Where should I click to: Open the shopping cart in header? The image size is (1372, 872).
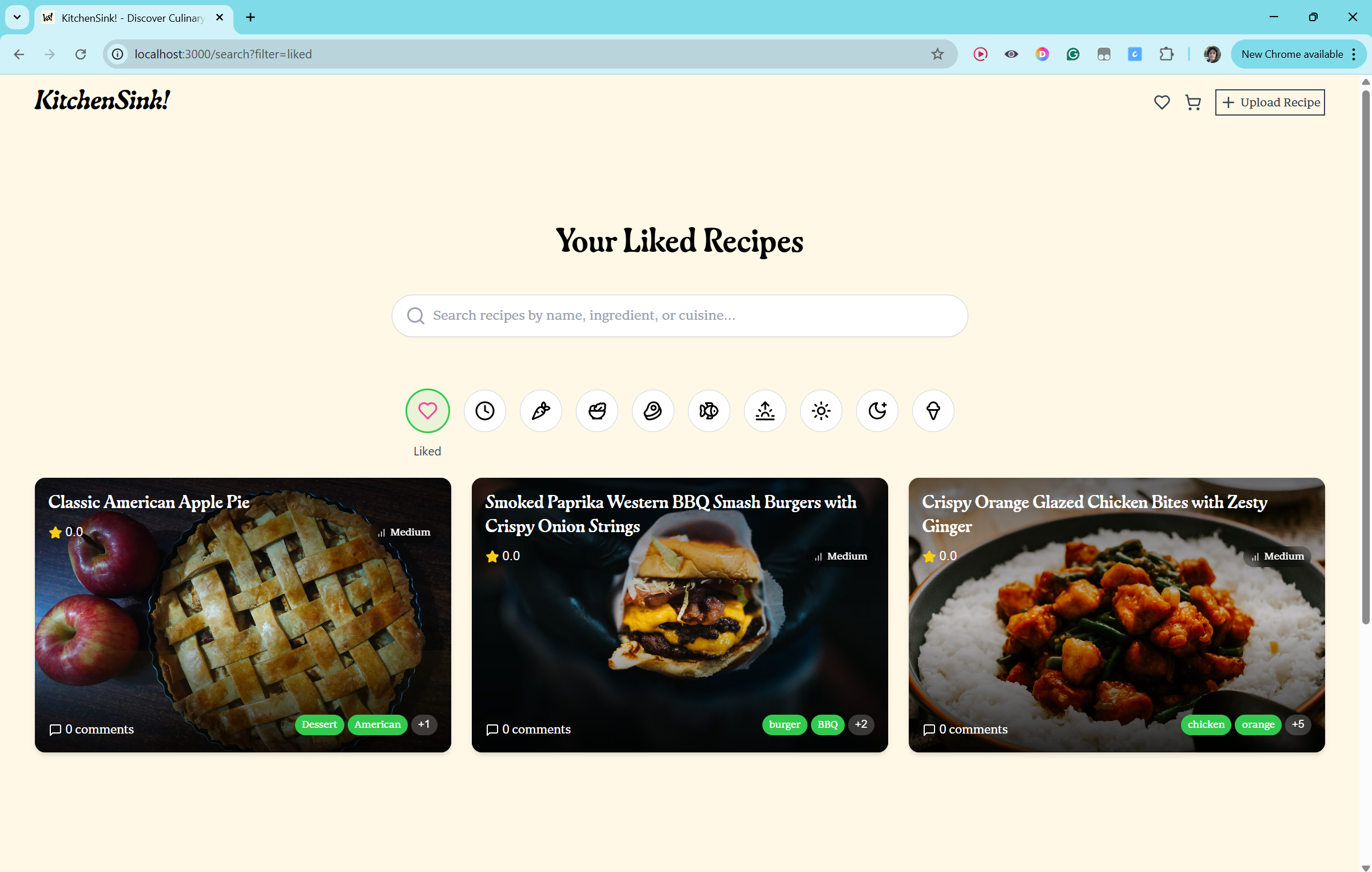tap(1193, 102)
